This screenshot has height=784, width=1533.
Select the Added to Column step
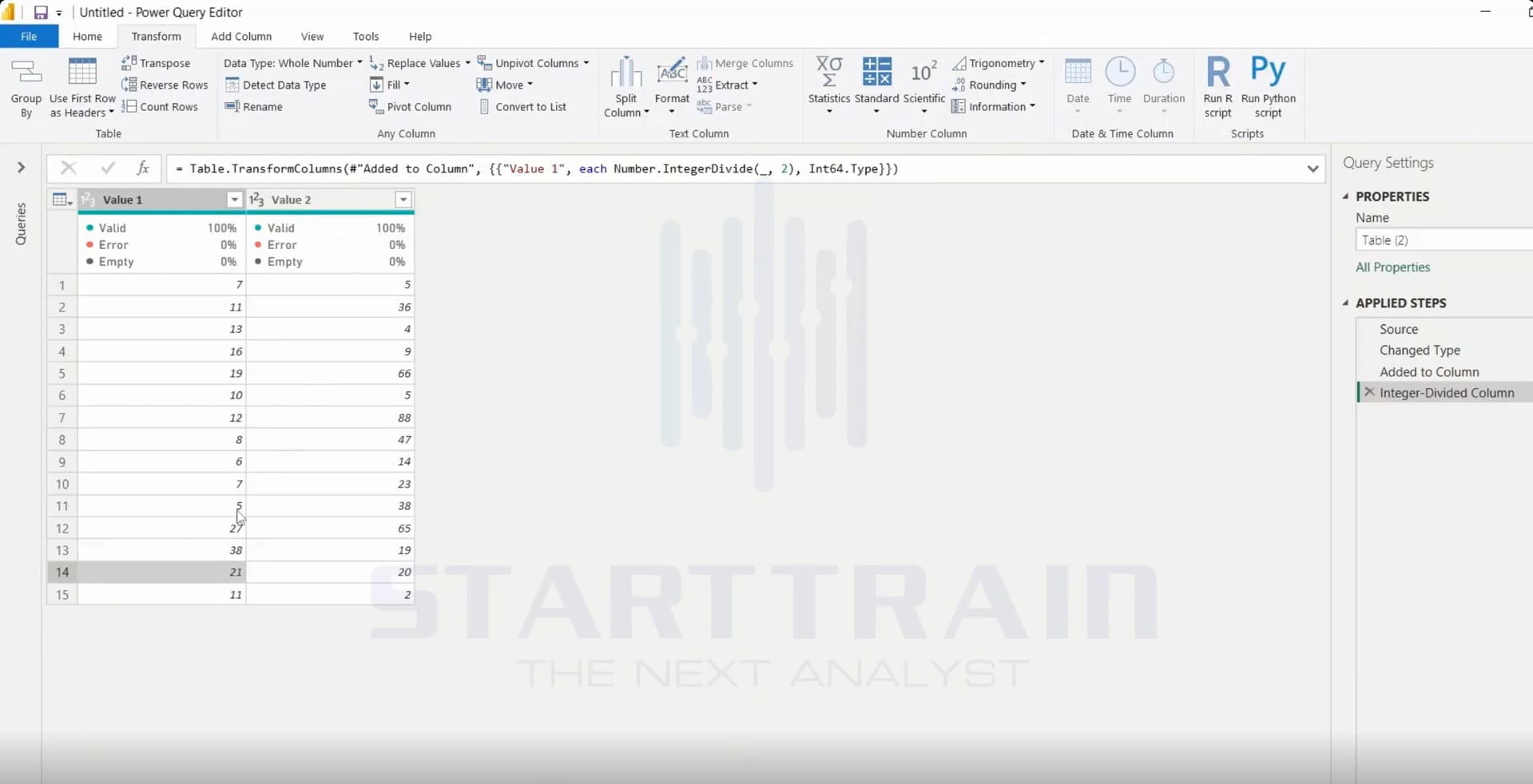(1429, 371)
